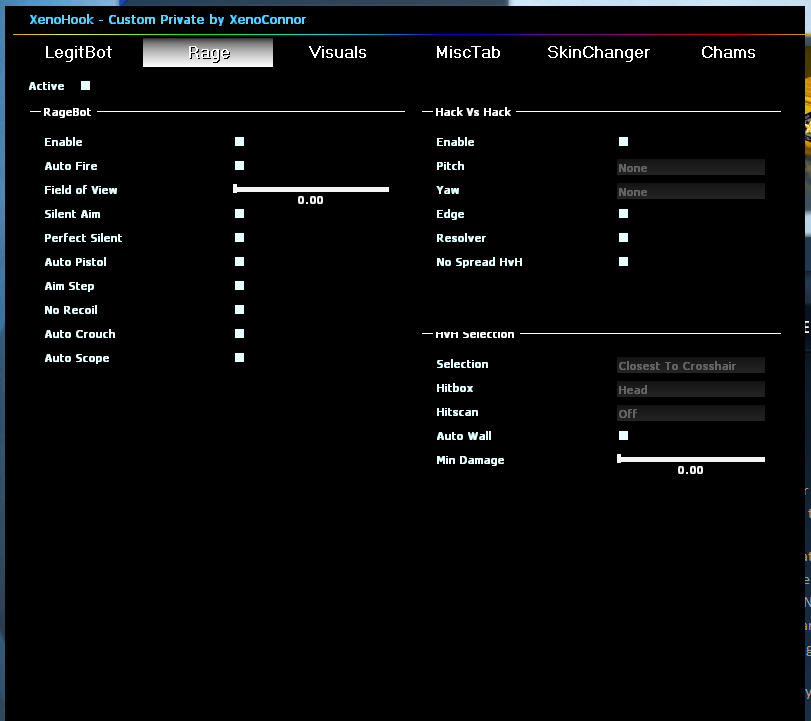
Task: Switch to the LegitBot tab
Action: (x=78, y=52)
